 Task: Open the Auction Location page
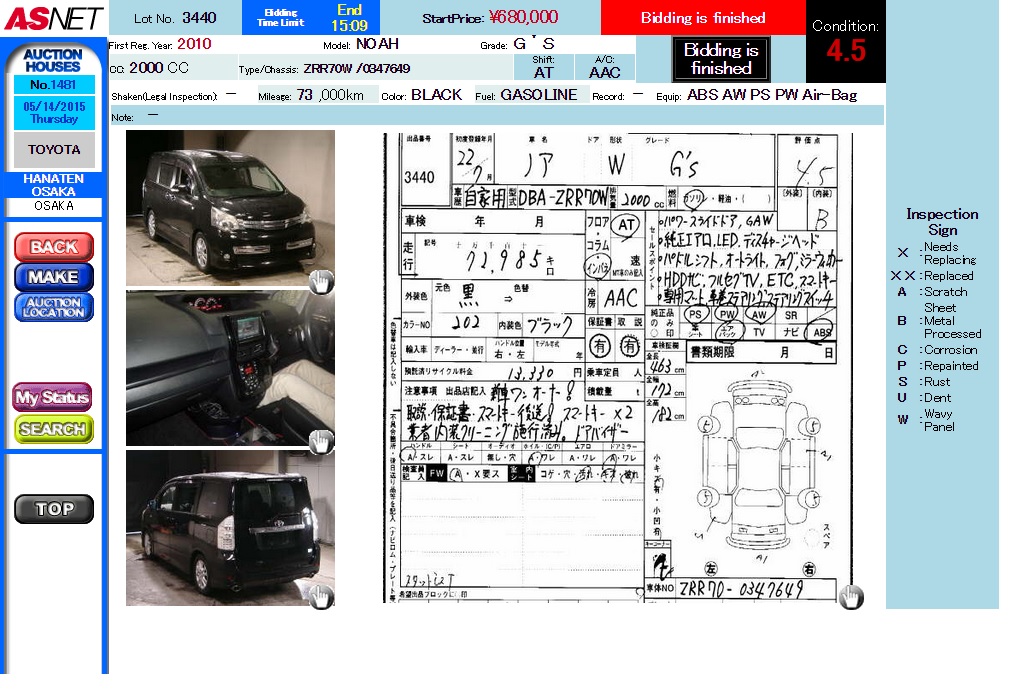tap(54, 307)
